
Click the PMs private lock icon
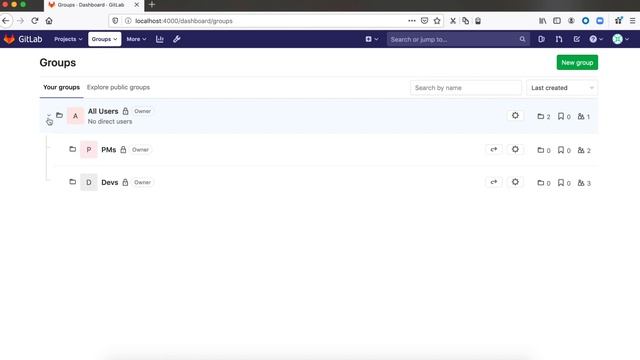coord(123,150)
